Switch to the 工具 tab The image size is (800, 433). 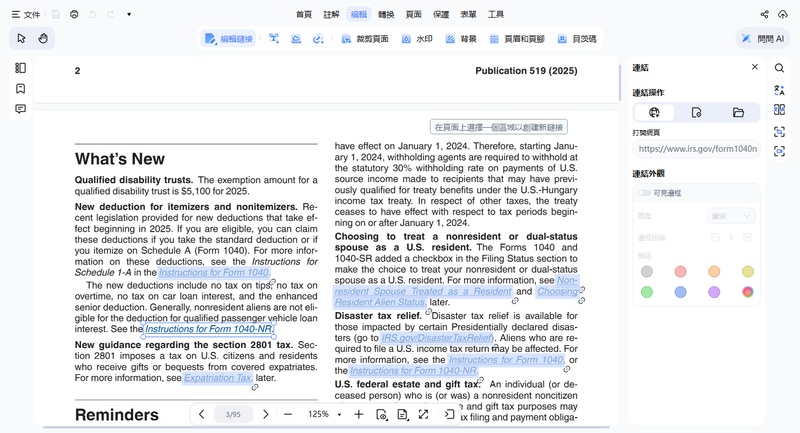[x=496, y=14]
